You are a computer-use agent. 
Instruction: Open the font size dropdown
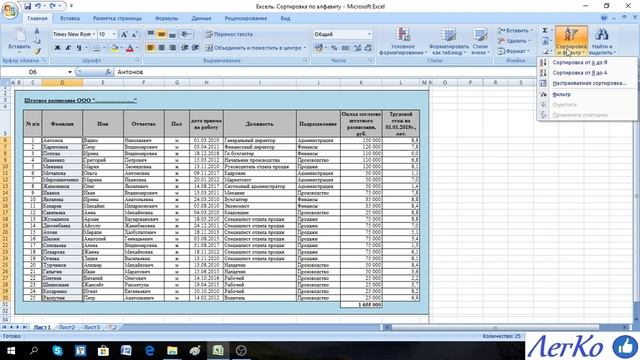pyautogui.click(x=114, y=34)
